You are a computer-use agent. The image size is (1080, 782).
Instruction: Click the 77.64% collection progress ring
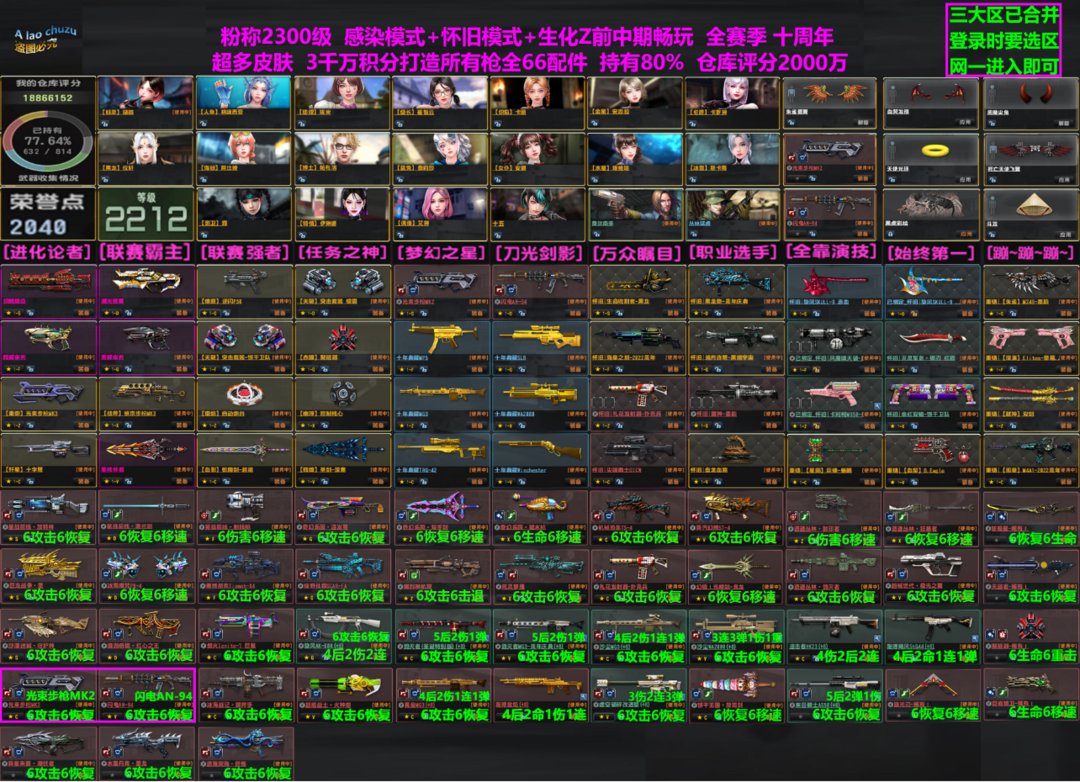(x=48, y=142)
